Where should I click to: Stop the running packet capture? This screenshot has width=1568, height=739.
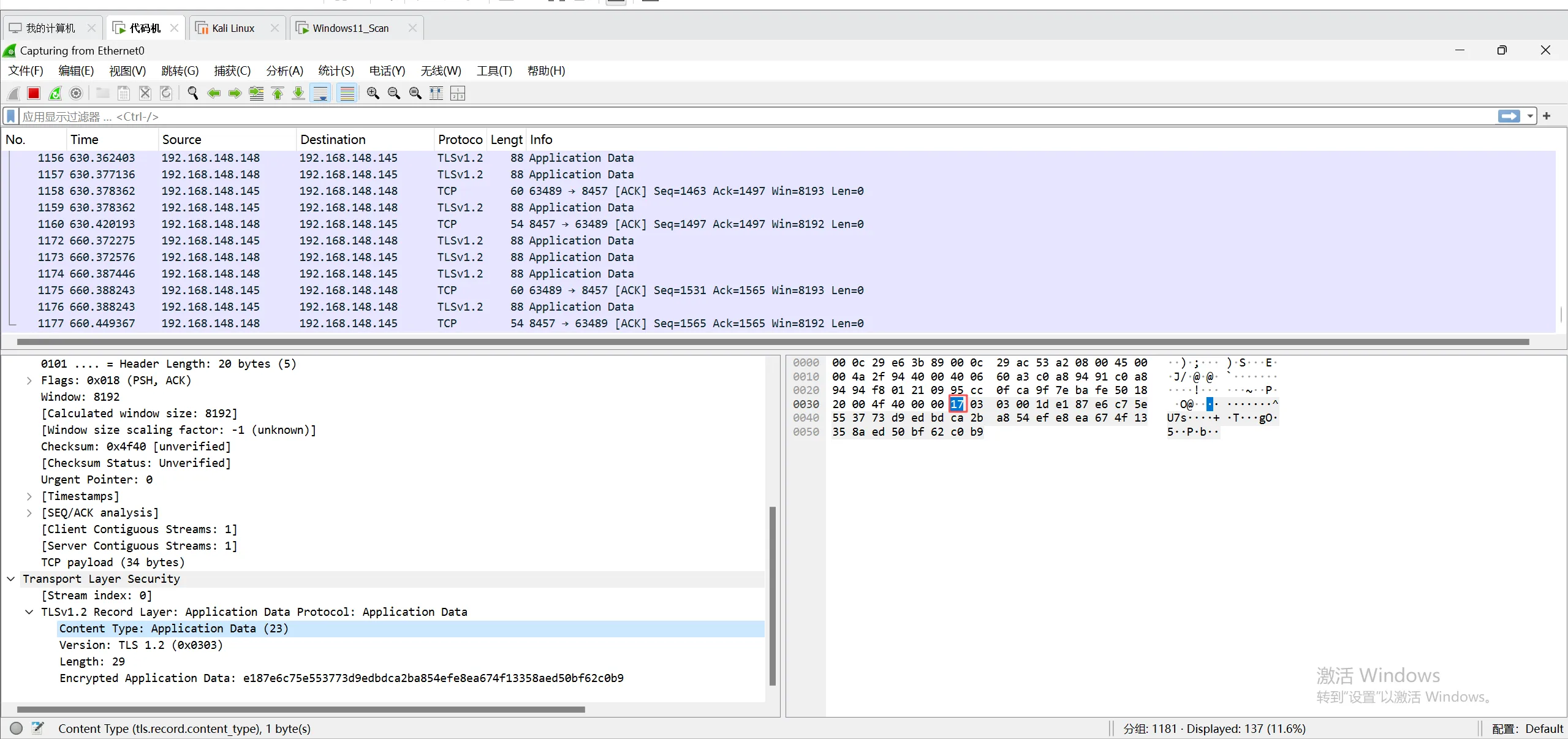34,93
